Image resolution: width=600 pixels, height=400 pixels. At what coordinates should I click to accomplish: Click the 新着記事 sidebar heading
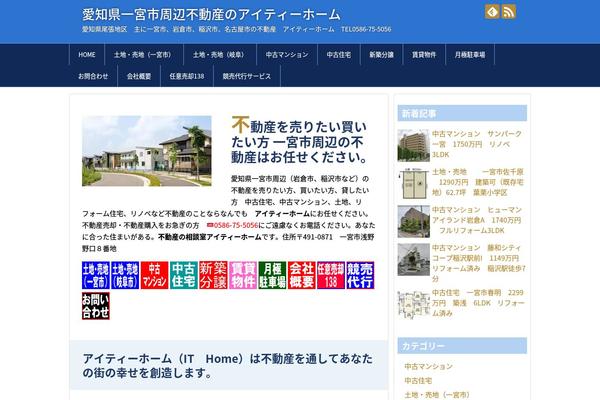[x=462, y=113]
